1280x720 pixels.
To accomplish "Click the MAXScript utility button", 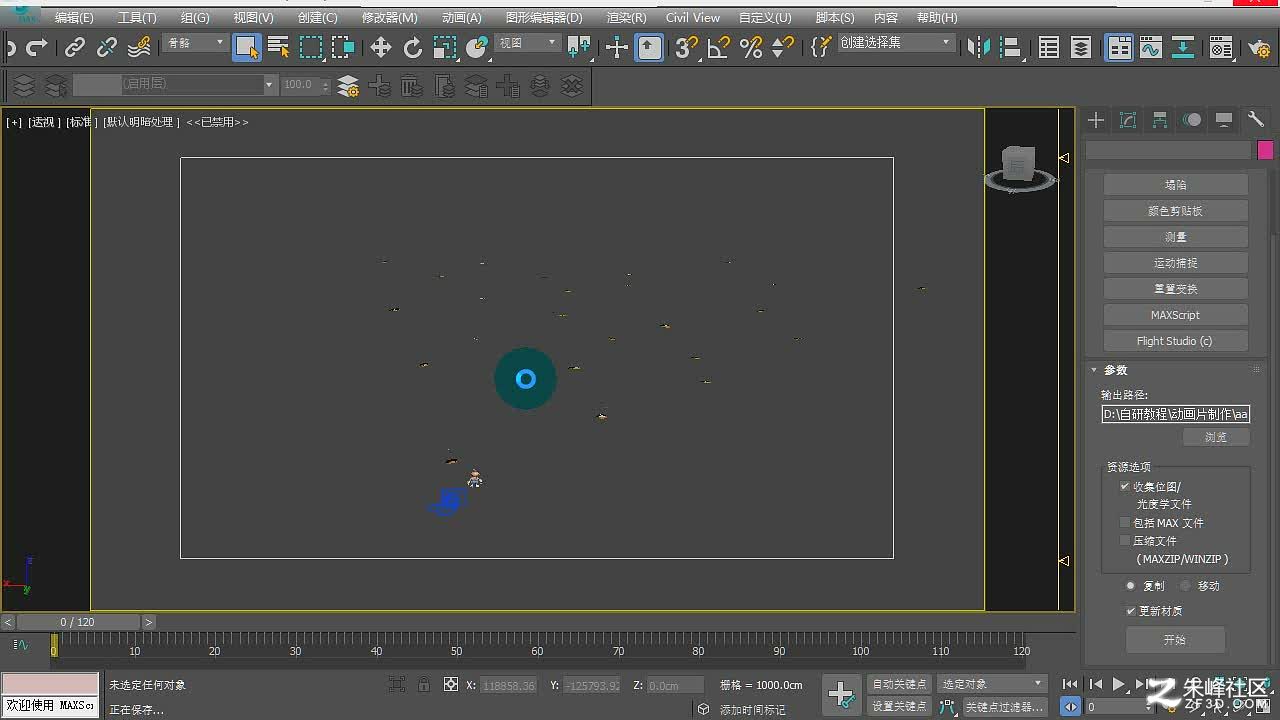I will pos(1175,315).
